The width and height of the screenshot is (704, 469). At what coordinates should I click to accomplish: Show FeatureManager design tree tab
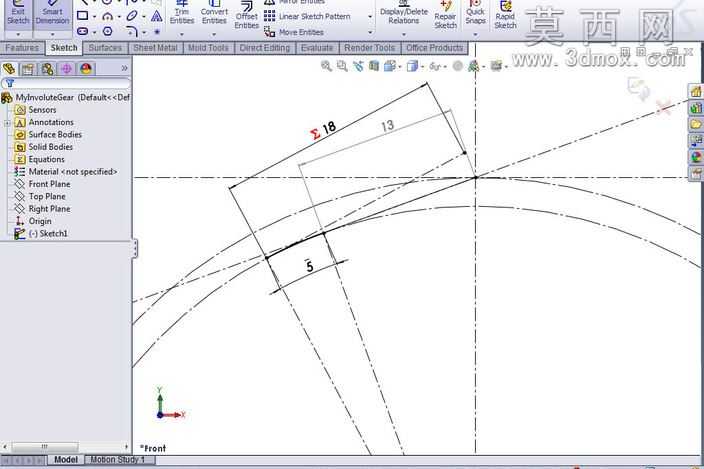tap(9, 69)
